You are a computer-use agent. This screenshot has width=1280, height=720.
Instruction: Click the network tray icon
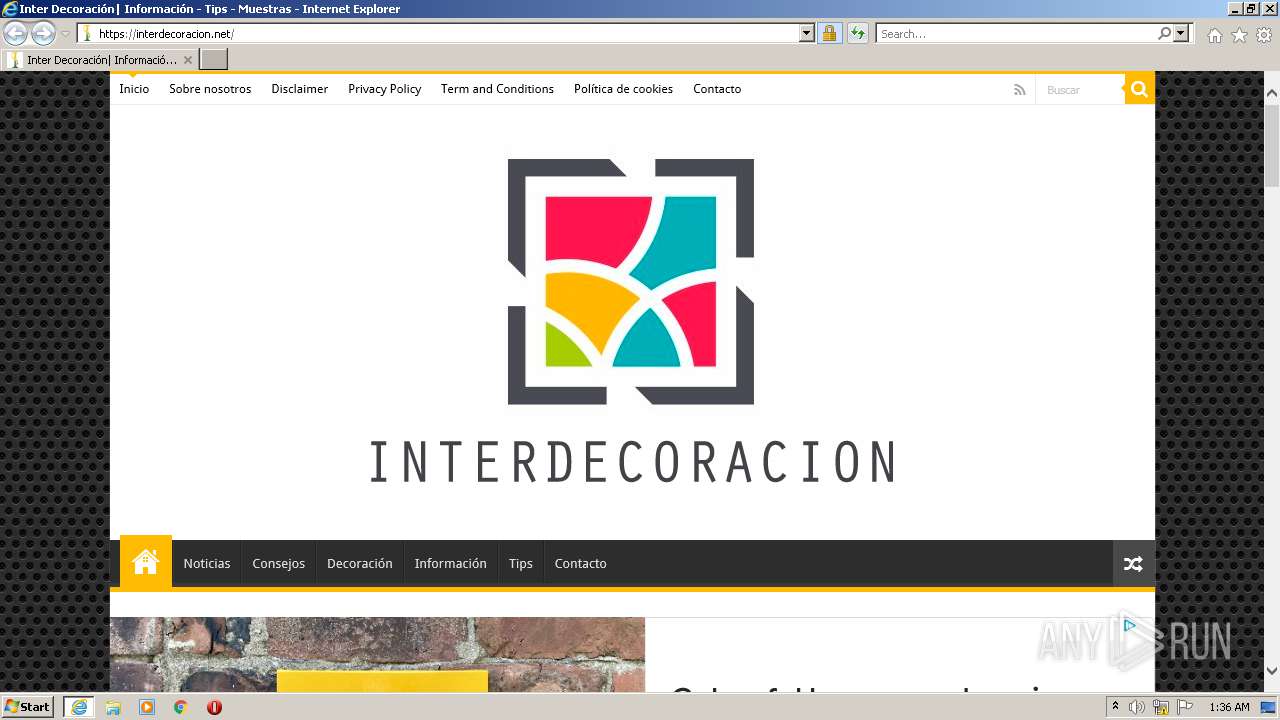pos(1161,707)
